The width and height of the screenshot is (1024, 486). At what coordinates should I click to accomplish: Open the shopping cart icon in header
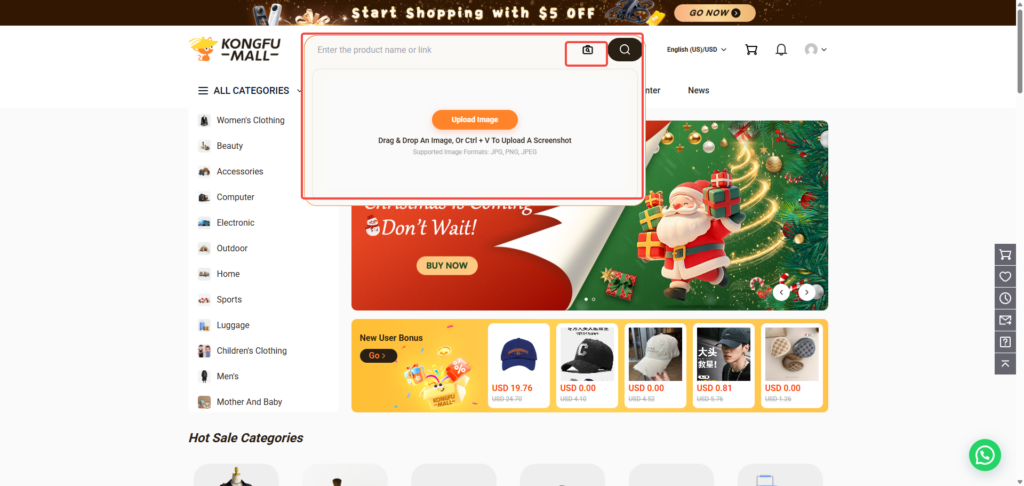click(x=751, y=50)
